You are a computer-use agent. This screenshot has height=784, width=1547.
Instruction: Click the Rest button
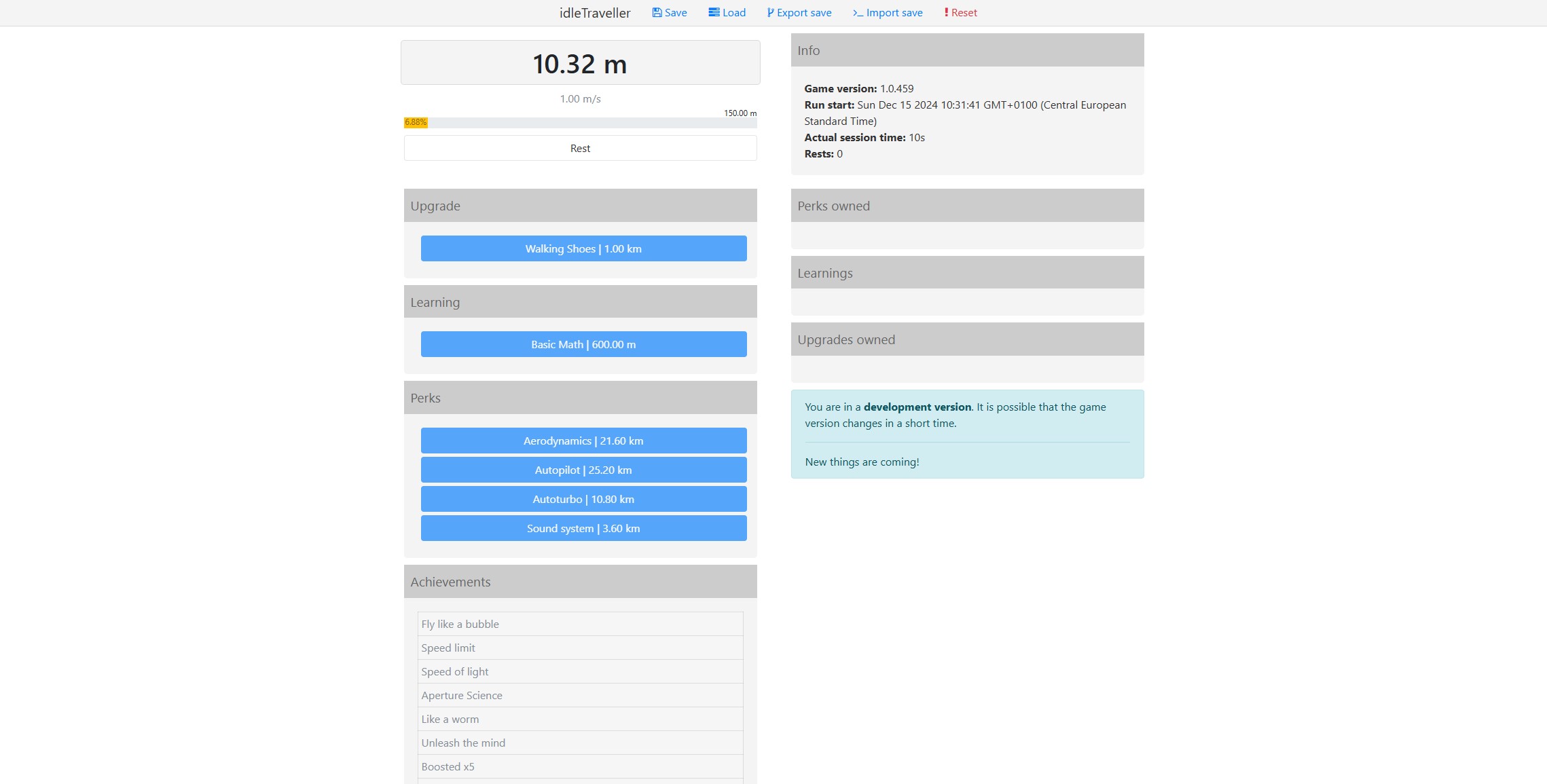581,148
